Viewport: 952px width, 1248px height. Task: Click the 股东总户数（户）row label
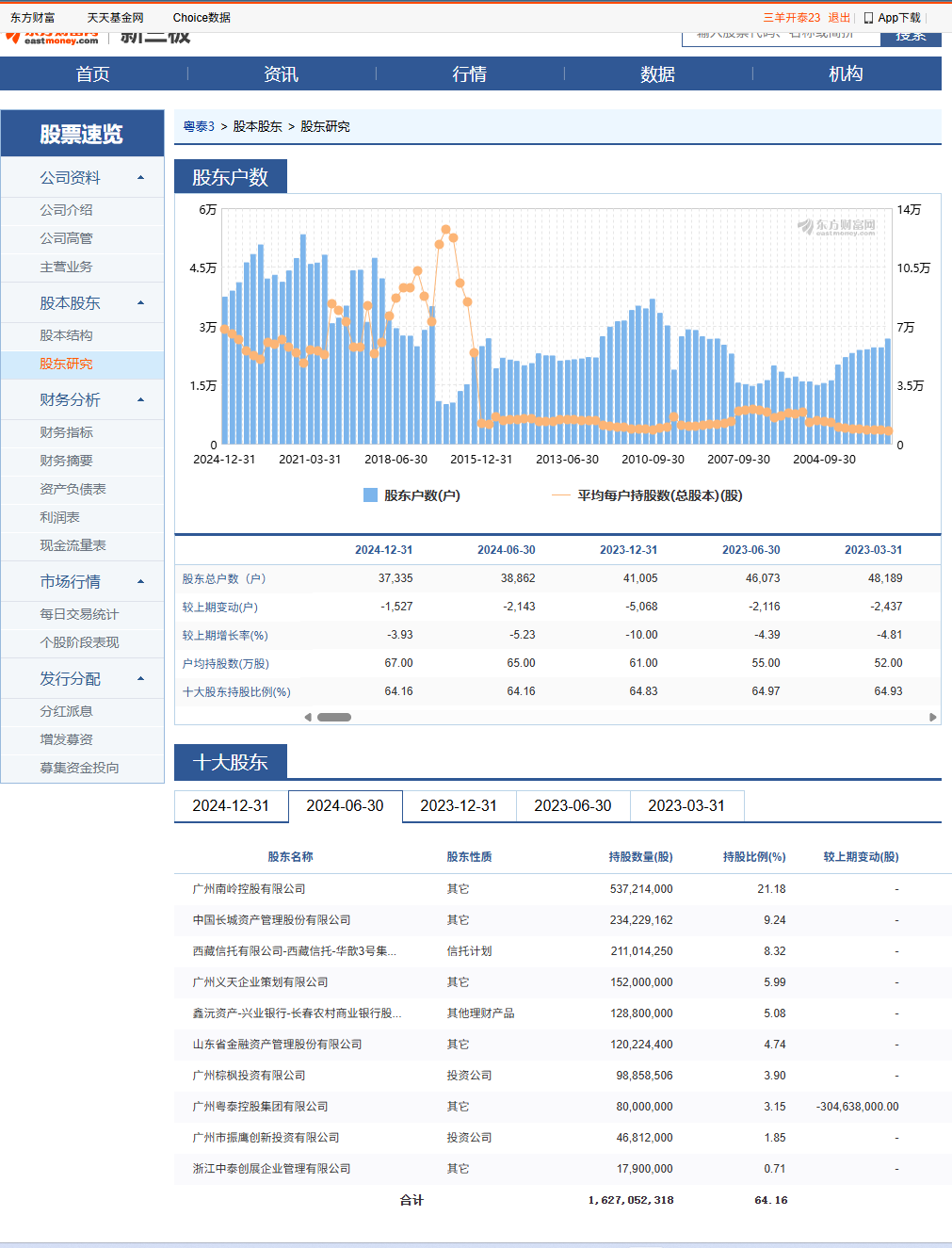[224, 578]
